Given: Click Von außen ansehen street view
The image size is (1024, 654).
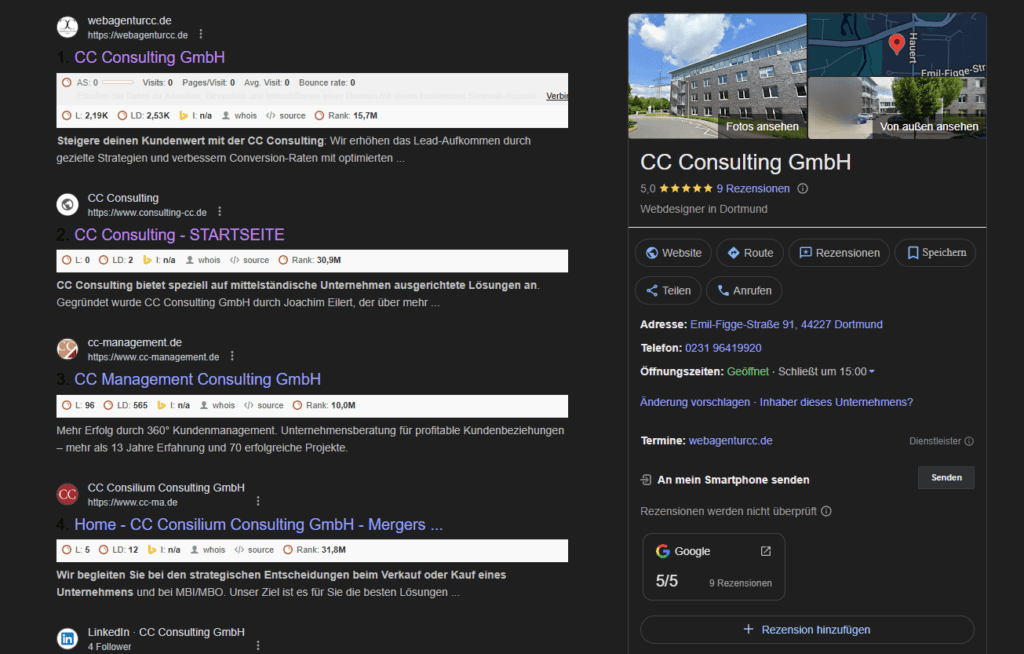Looking at the screenshot, I should pos(897,108).
